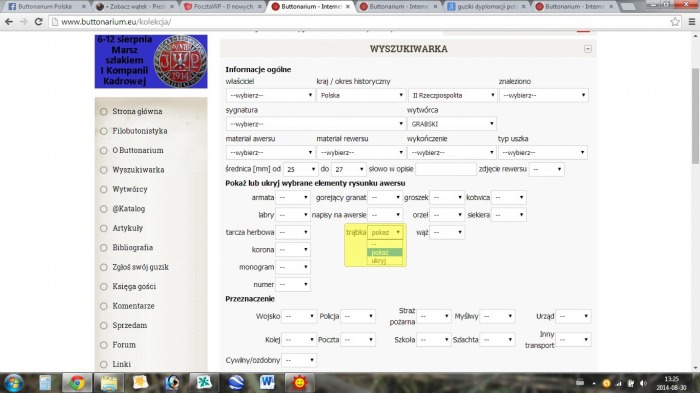Open the wytwórca dropdown showing GRABSKI
This screenshot has width=700, height=393.
(452, 124)
